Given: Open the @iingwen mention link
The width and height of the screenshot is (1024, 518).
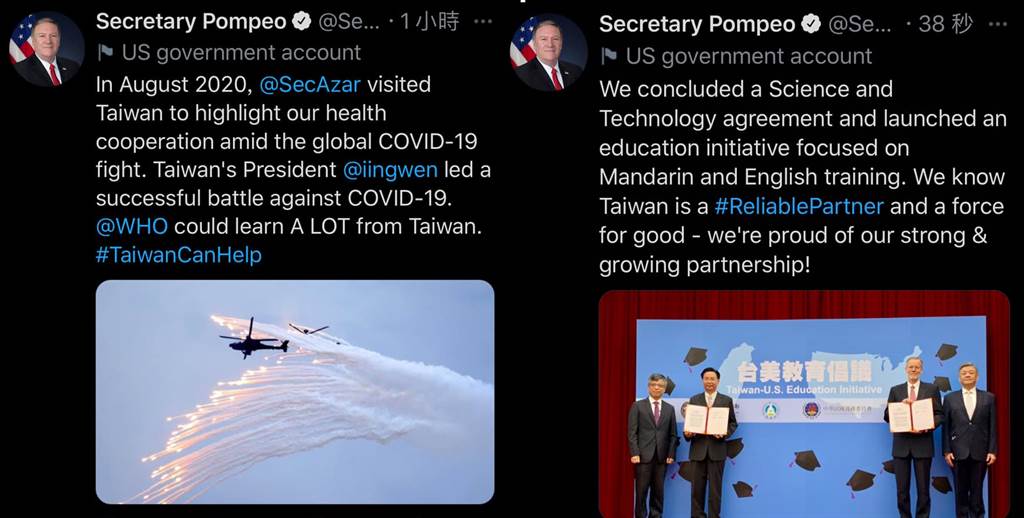Looking at the screenshot, I should click(390, 170).
